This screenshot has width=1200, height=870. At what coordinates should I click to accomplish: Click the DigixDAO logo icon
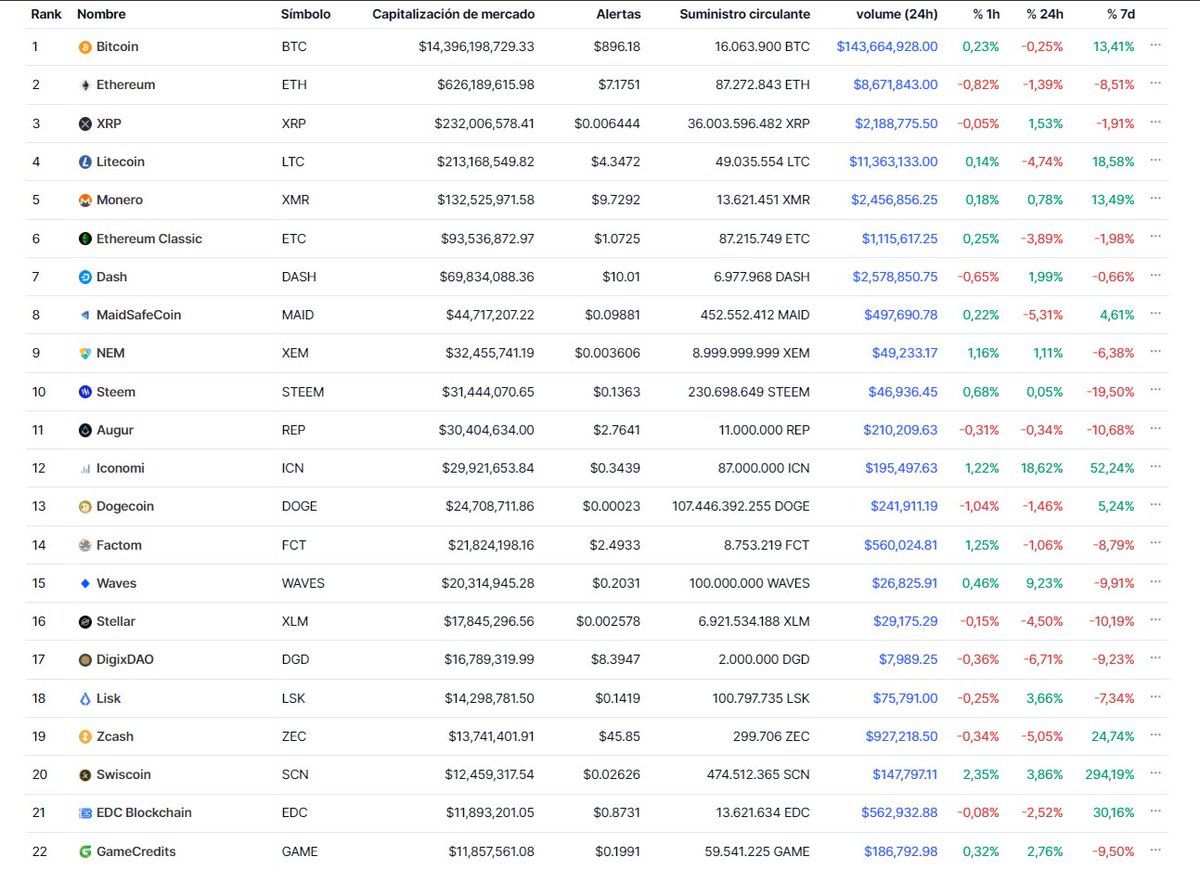[85, 659]
